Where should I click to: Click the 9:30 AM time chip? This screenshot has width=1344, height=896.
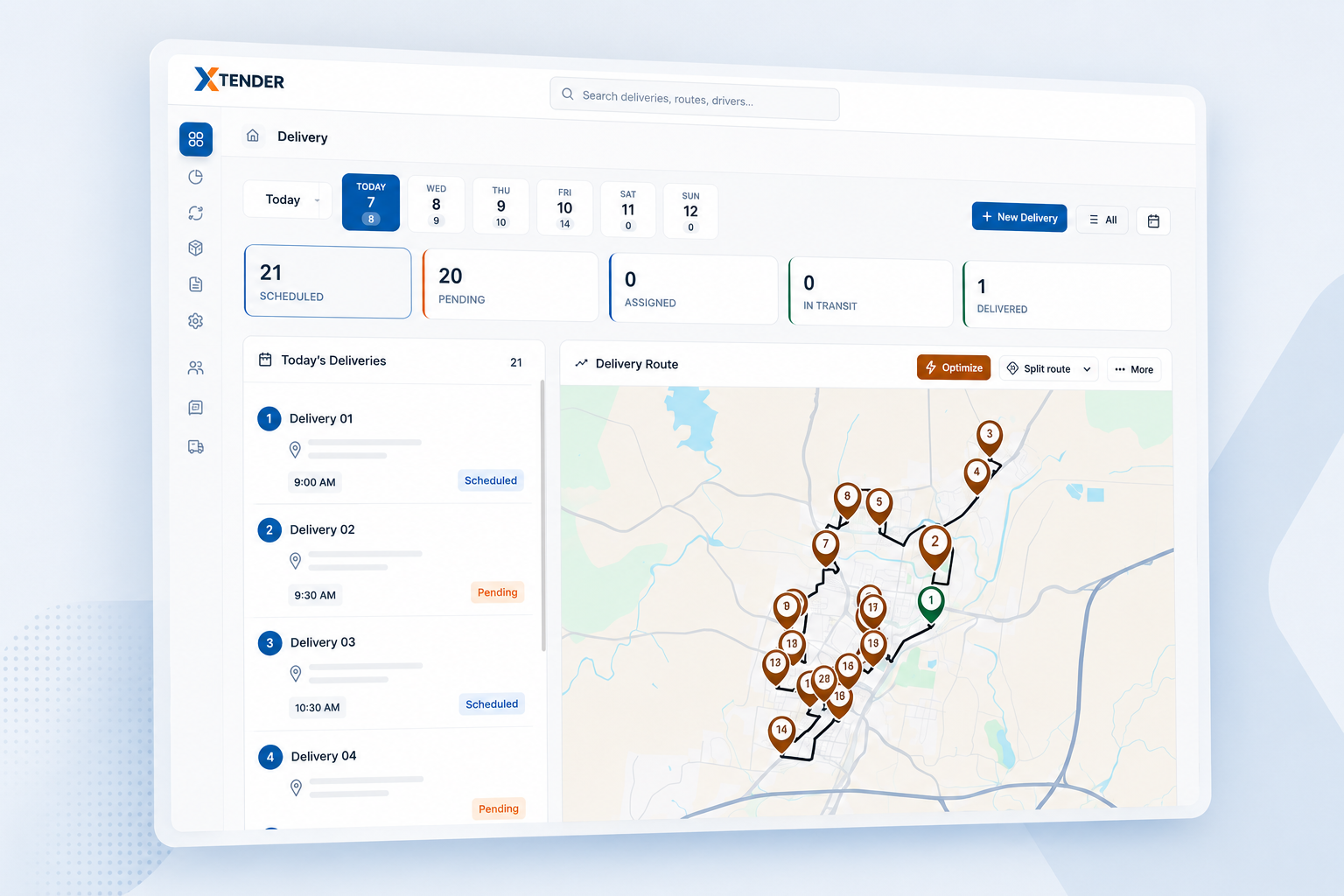[x=315, y=595]
